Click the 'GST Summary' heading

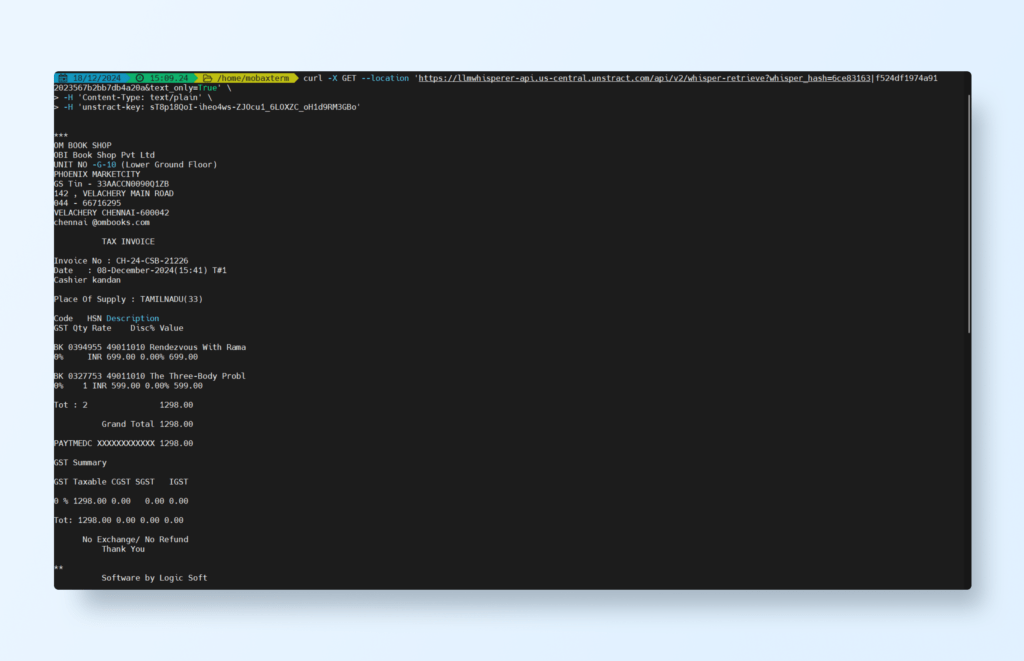point(80,462)
